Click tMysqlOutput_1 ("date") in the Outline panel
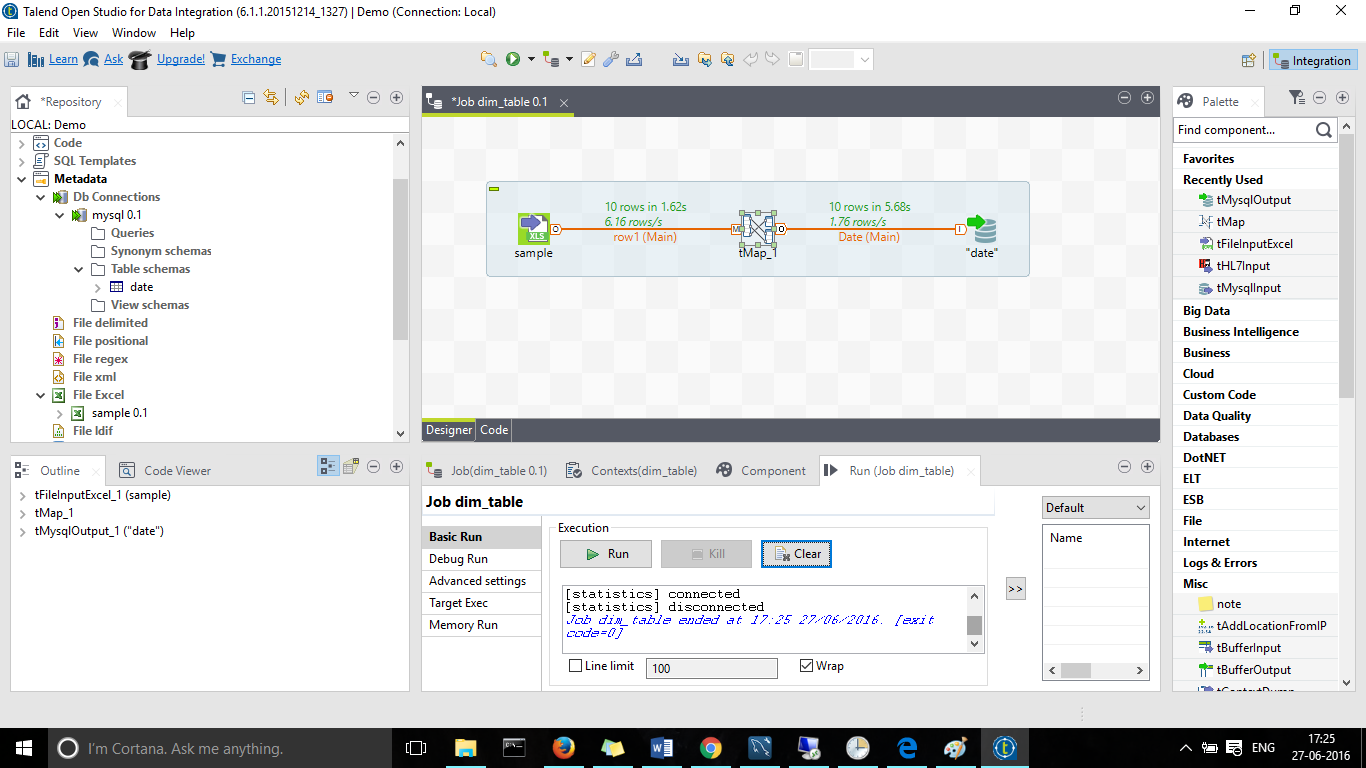Screen dimensions: 1366x768 point(99,530)
